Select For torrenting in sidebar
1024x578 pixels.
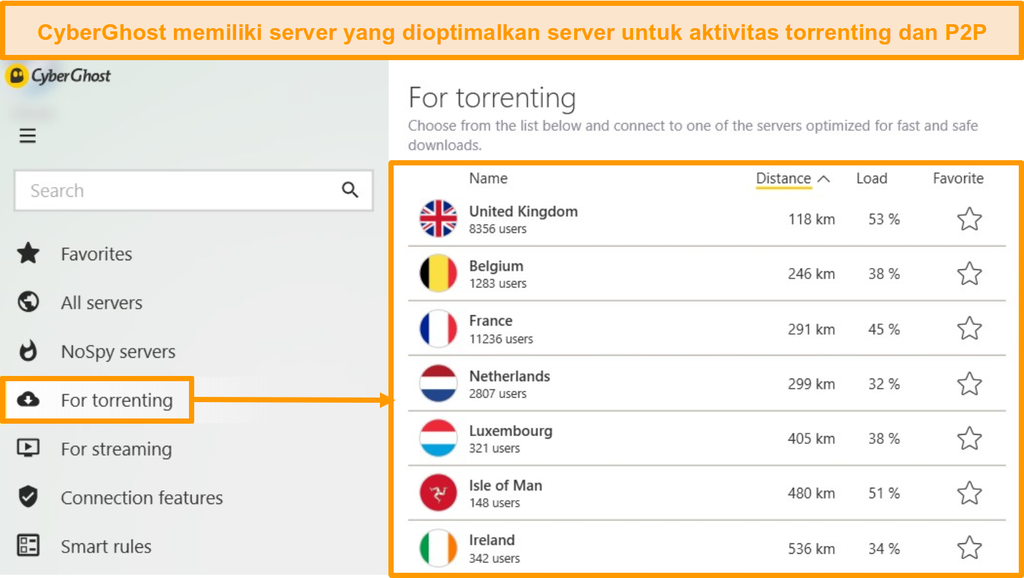(97, 400)
